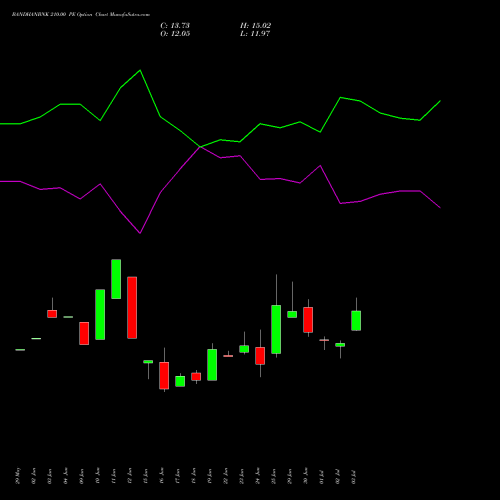This screenshot has width=500, height=500.
Task: Click the 16 Jun date label
Action: click(162, 476)
